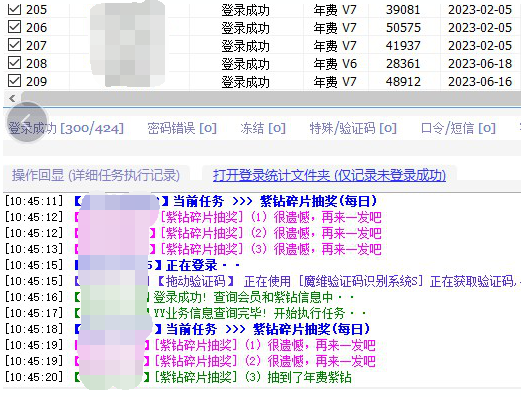Select row 208 with 年费 V6 status

262,63
